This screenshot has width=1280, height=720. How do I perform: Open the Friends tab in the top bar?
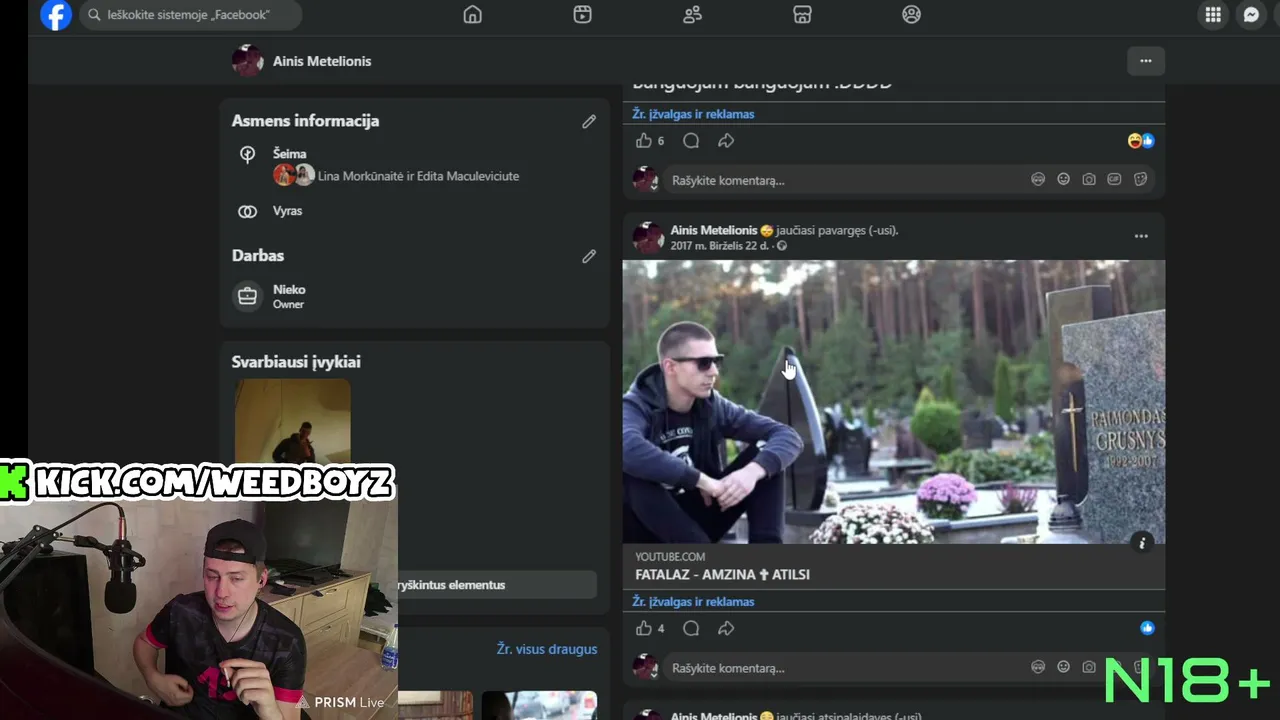(692, 15)
